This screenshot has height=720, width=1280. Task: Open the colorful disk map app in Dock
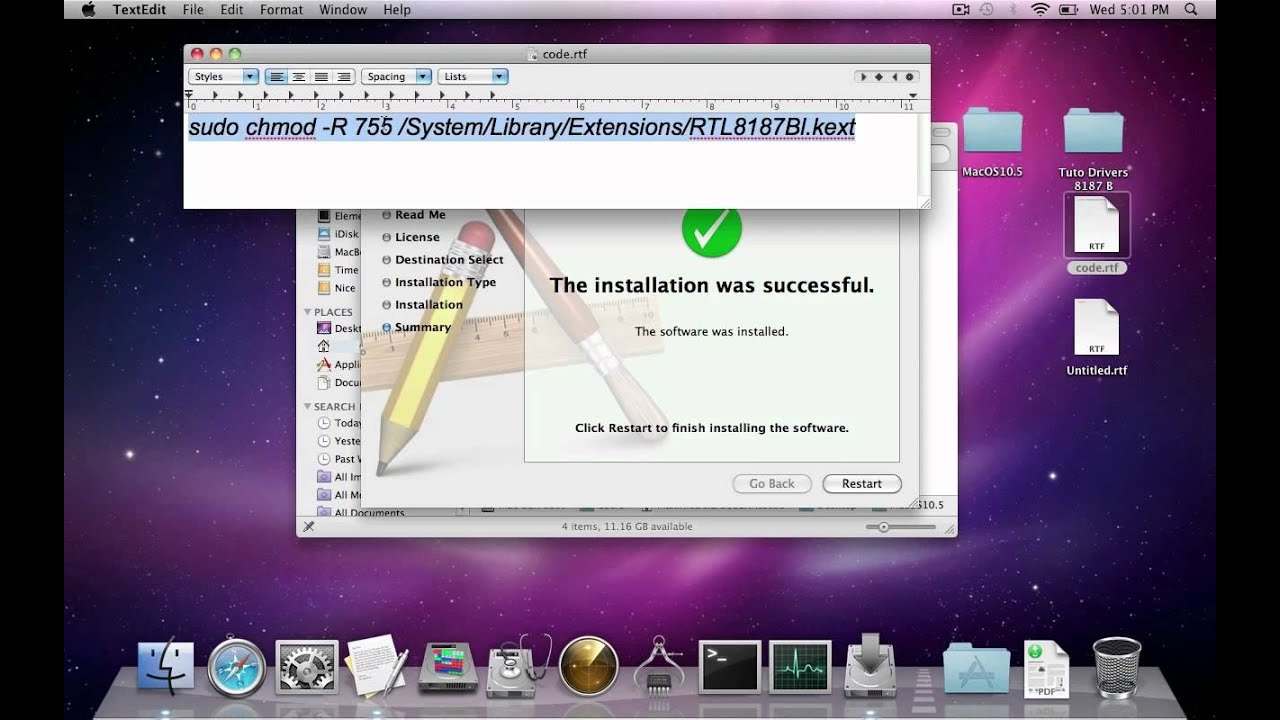pos(447,667)
